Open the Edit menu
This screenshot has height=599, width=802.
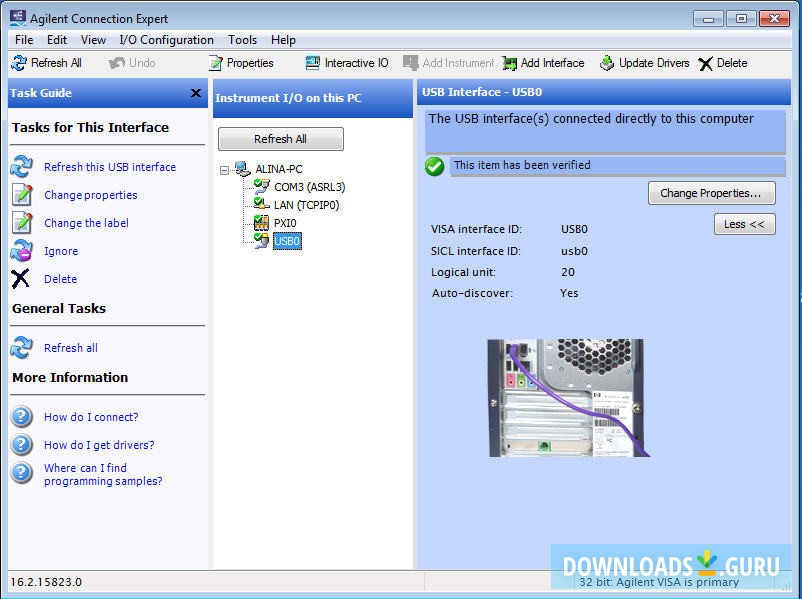(x=57, y=40)
